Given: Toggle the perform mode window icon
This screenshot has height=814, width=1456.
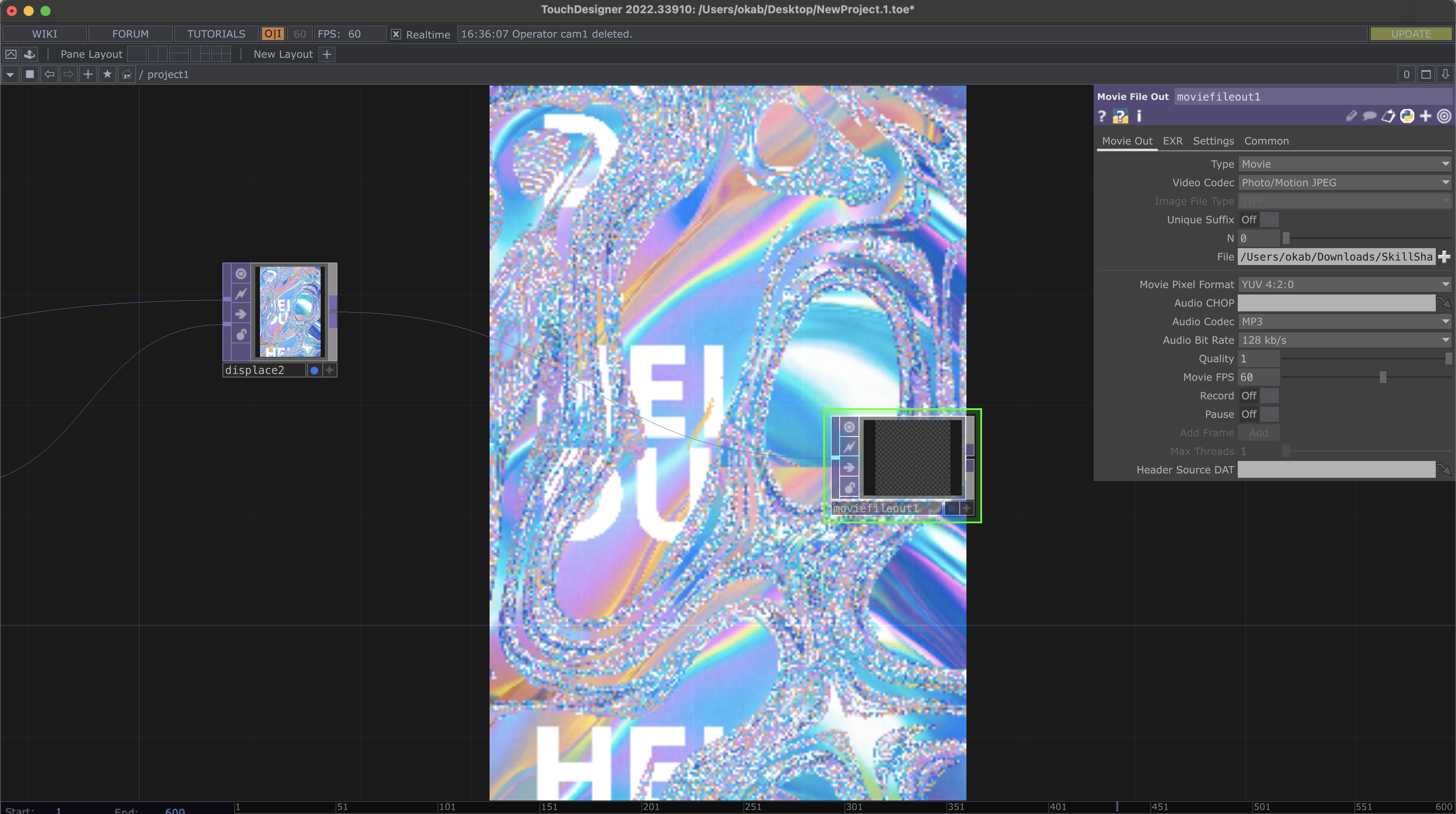Looking at the screenshot, I should 11,54.
